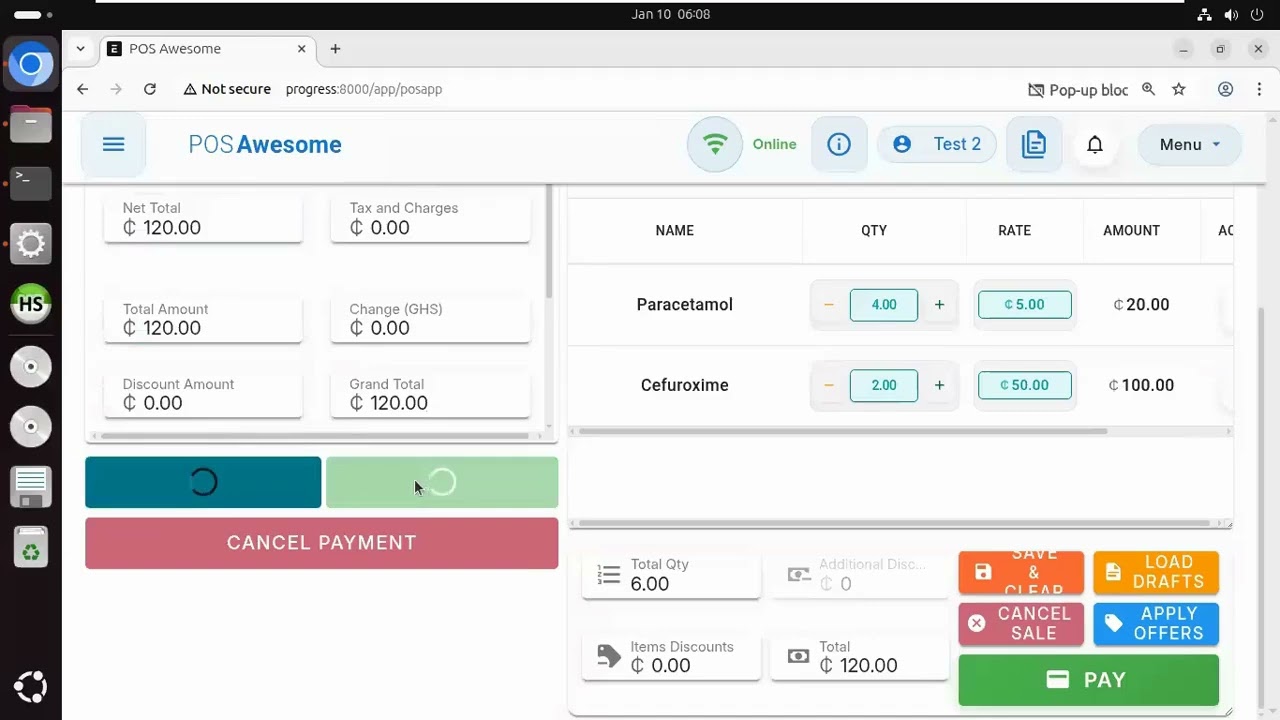Click the light green loading button
The image size is (1280, 720).
pyautogui.click(x=442, y=482)
